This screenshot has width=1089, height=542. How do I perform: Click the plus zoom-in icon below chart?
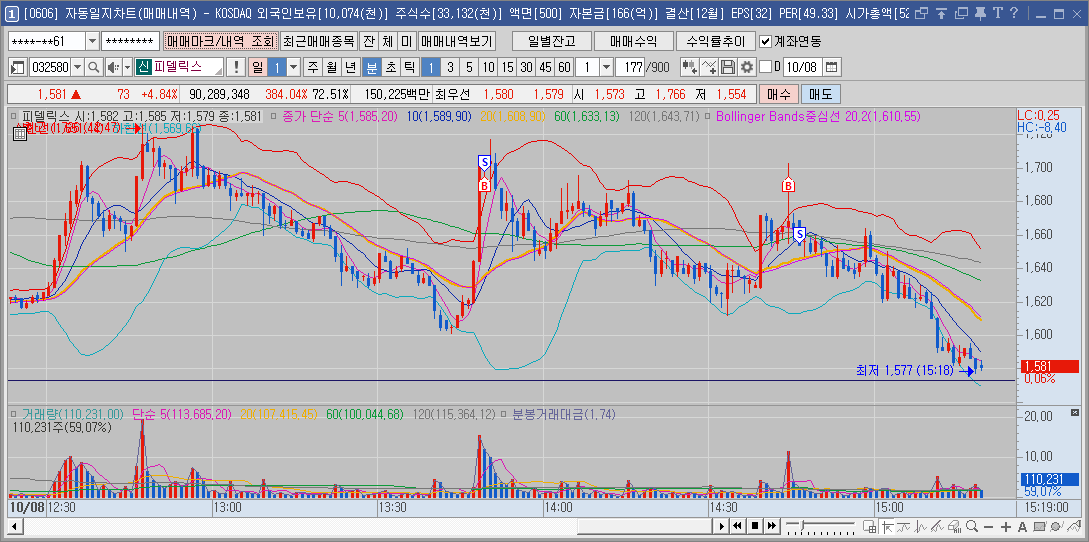[x=1006, y=526]
